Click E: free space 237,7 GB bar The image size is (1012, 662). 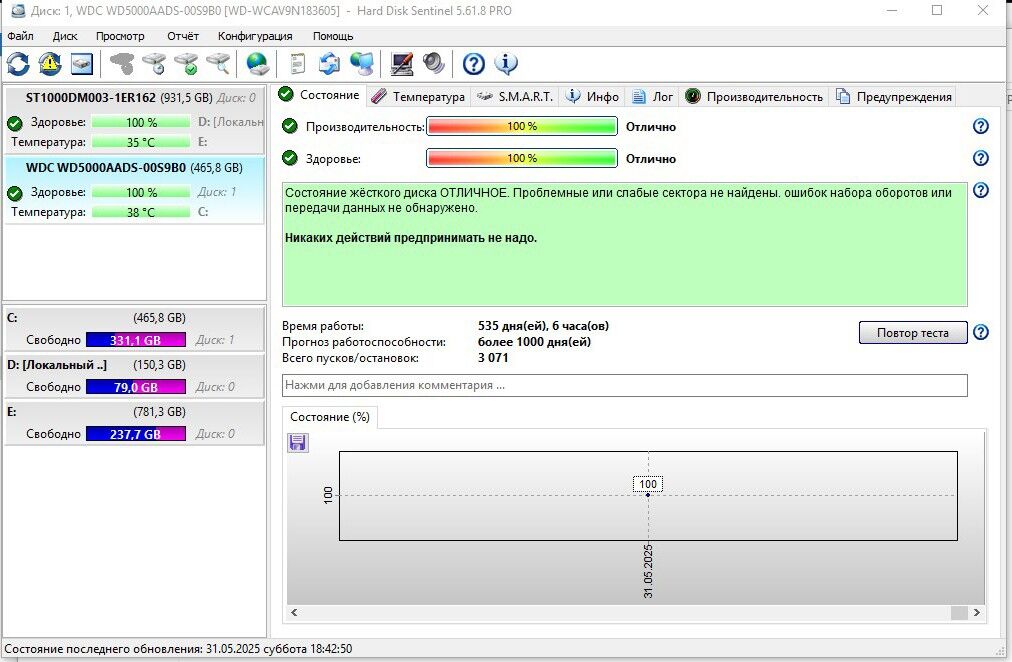[x=136, y=434]
